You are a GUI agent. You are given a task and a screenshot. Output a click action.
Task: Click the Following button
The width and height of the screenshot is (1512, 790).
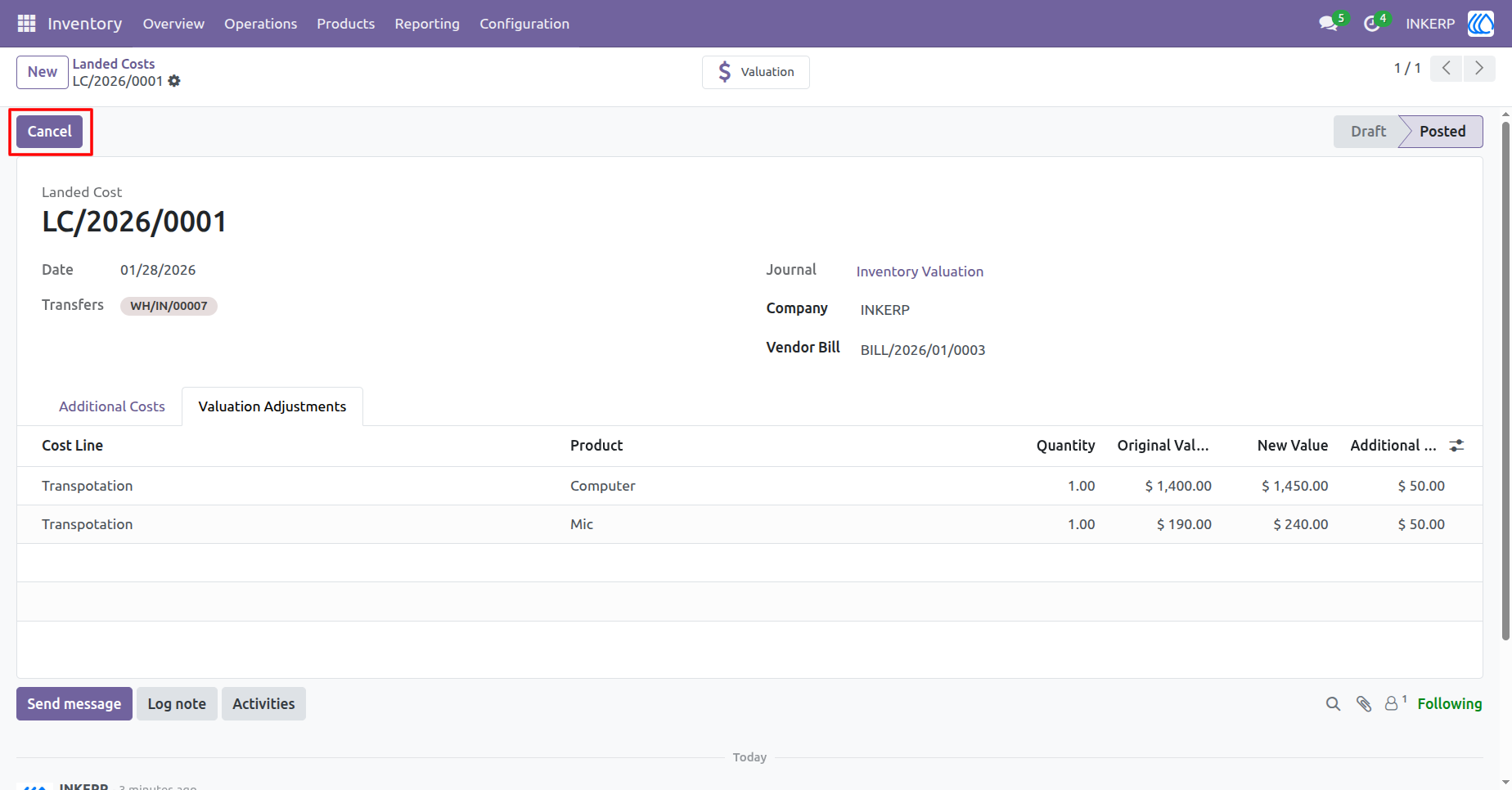(1450, 704)
